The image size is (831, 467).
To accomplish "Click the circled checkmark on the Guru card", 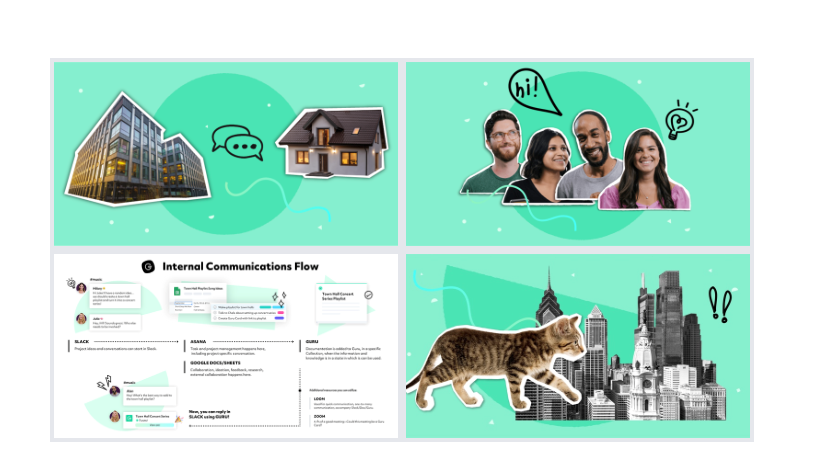I will [x=368, y=295].
